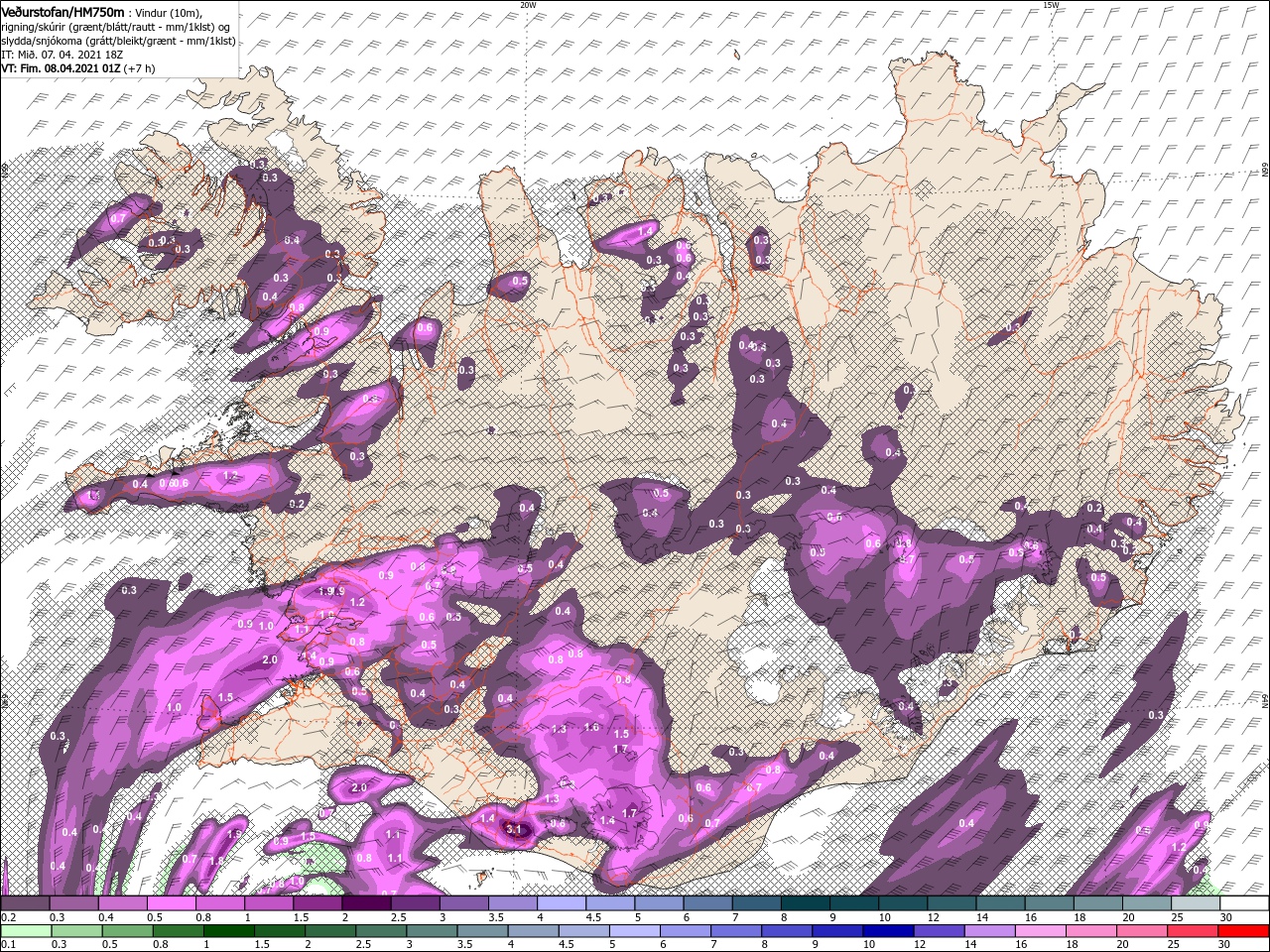Screen dimensions: 1270x952
Task: Click the 0.1 label in the legend
Action: coord(8,944)
